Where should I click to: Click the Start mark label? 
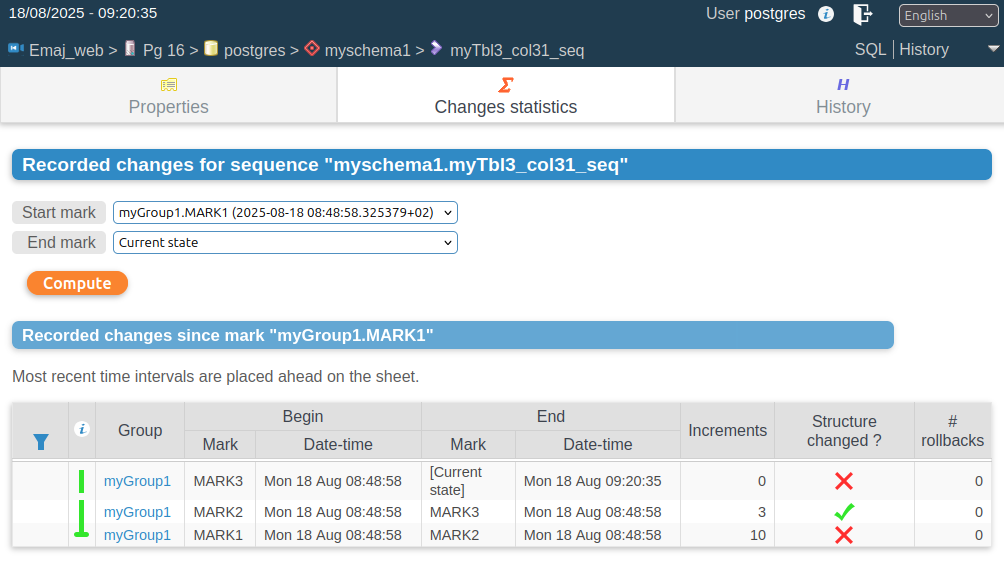pos(59,213)
